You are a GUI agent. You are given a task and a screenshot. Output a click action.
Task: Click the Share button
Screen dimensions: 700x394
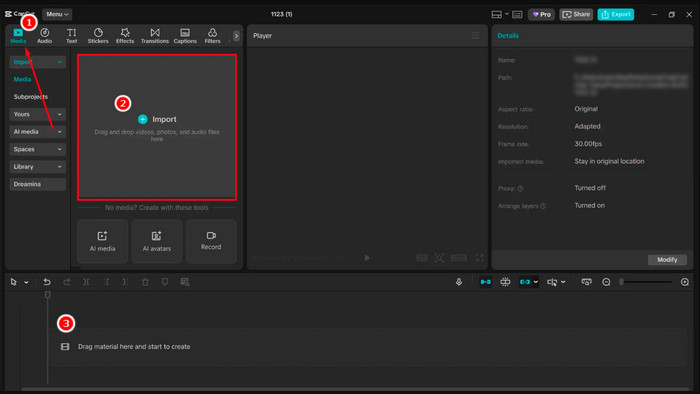tap(576, 14)
